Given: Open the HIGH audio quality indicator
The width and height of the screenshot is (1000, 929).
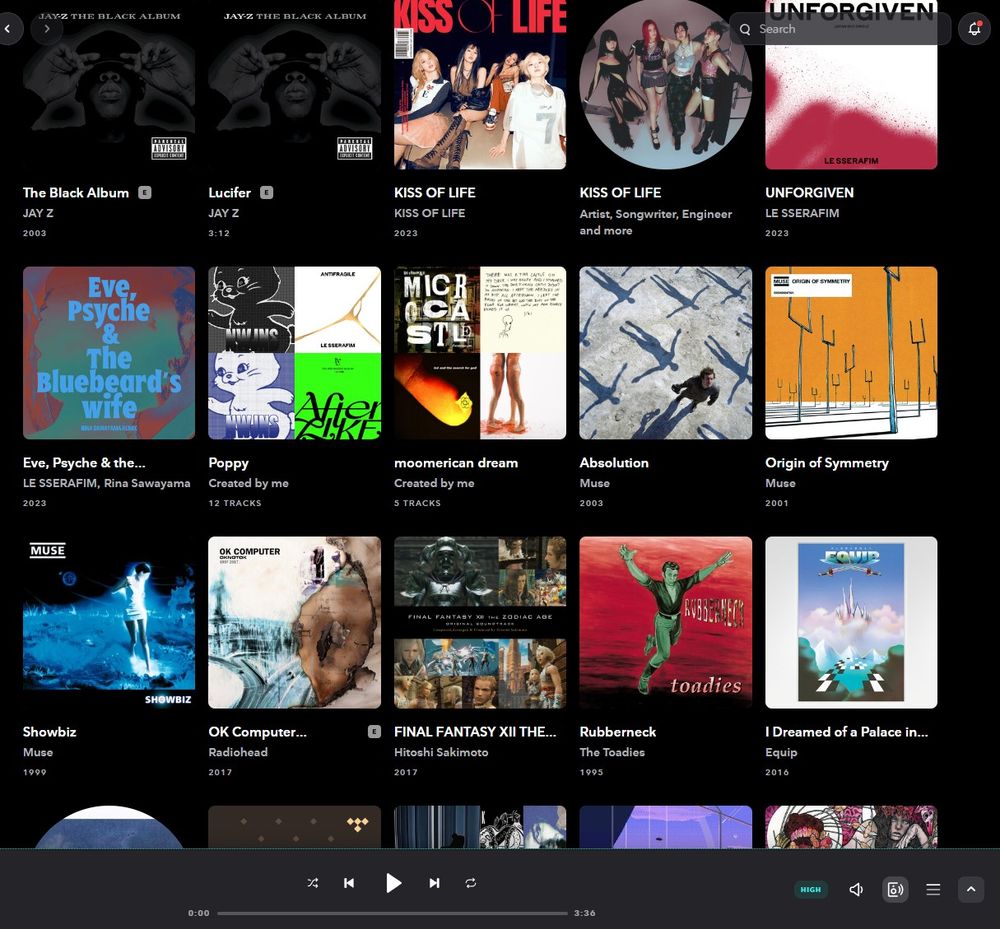Looking at the screenshot, I should click(811, 889).
